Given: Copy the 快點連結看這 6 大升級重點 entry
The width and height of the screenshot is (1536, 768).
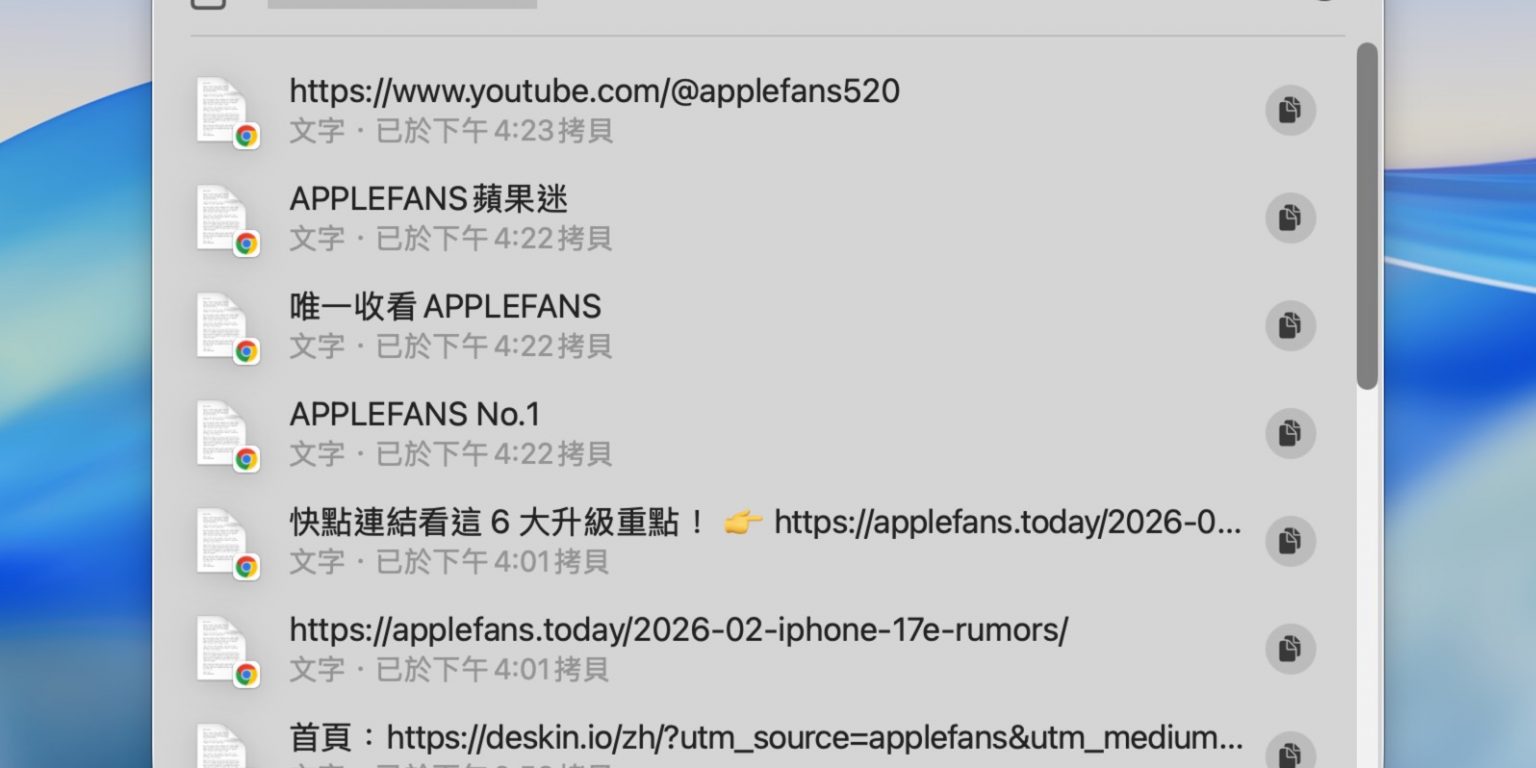Looking at the screenshot, I should coord(1290,541).
